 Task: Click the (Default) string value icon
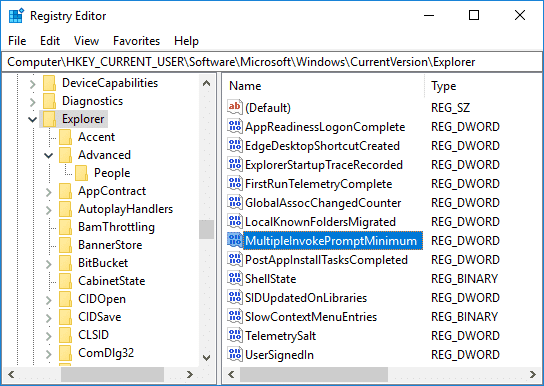235,107
